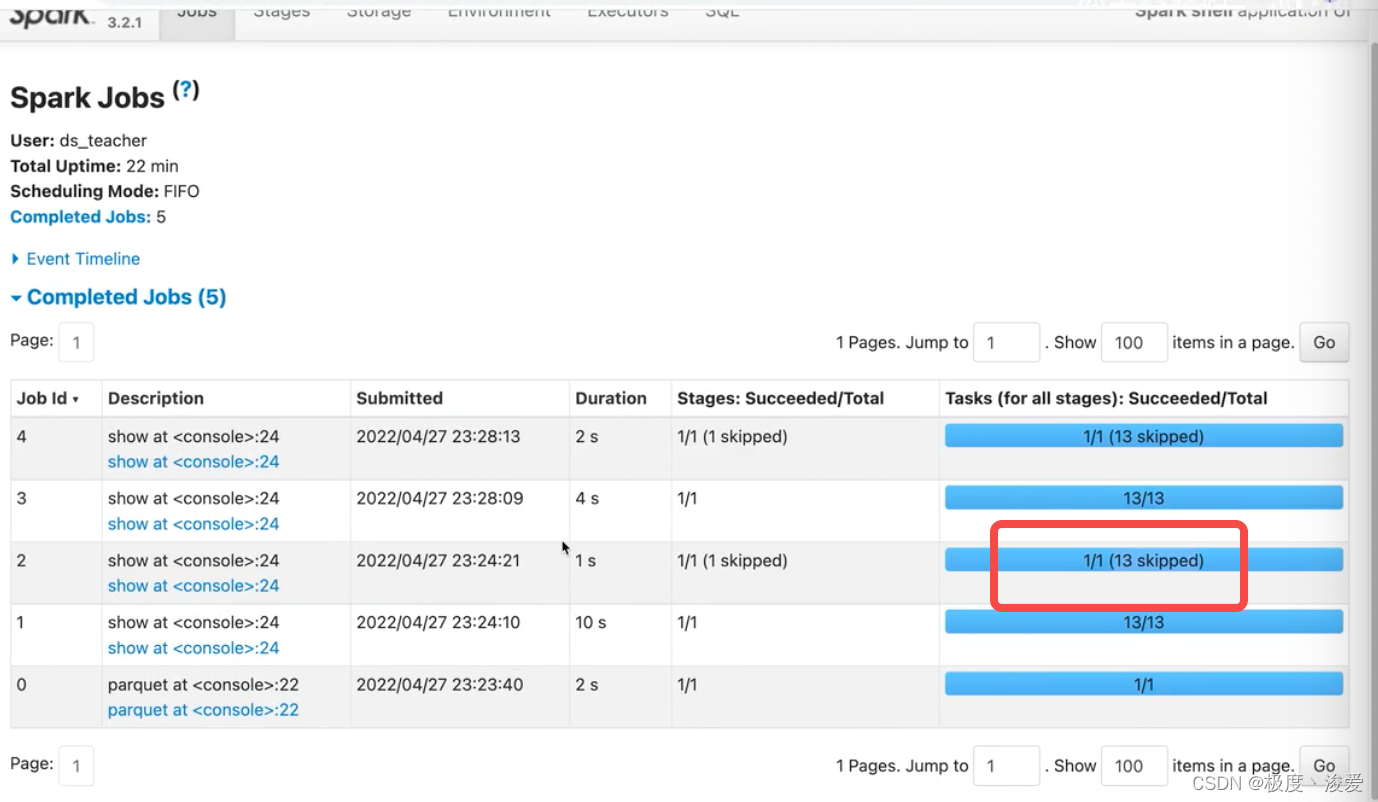
Task: Click submitted time 2022/04/27 23:24:21
Action: (x=438, y=560)
